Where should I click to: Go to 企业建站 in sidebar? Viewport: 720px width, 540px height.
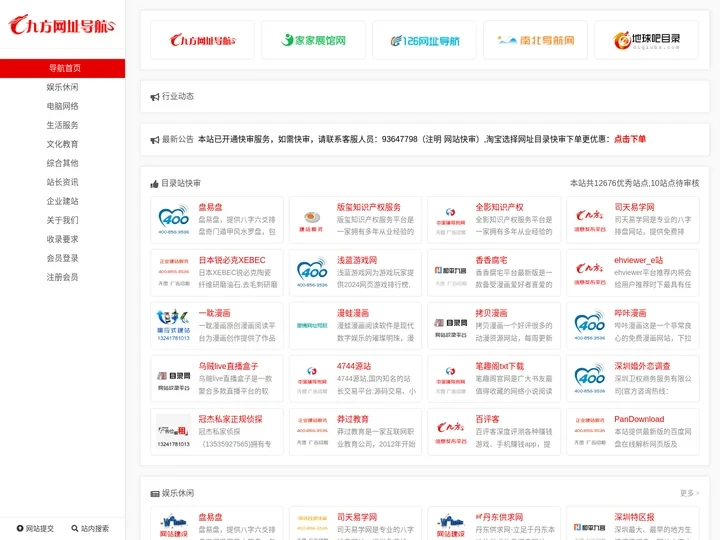tap(62, 201)
